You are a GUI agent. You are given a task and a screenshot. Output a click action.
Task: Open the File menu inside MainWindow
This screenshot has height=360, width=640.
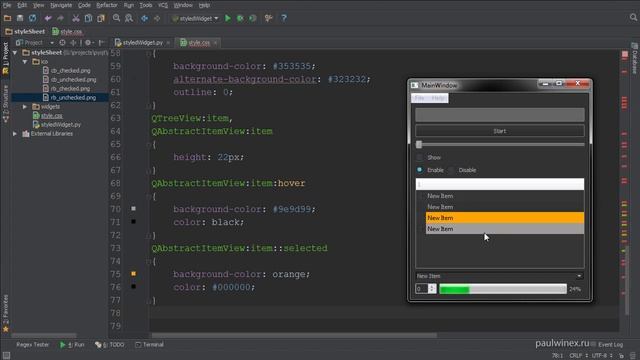click(x=419, y=98)
